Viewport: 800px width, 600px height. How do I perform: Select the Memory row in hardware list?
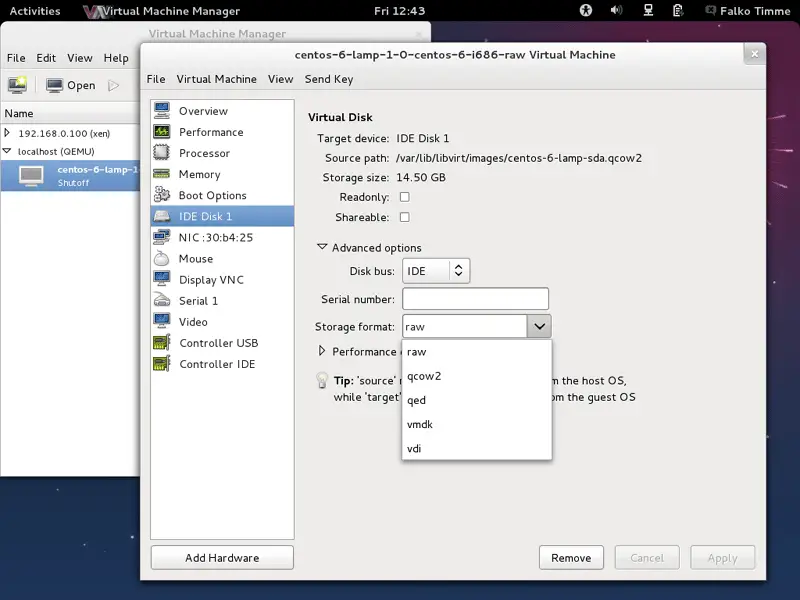click(x=222, y=174)
